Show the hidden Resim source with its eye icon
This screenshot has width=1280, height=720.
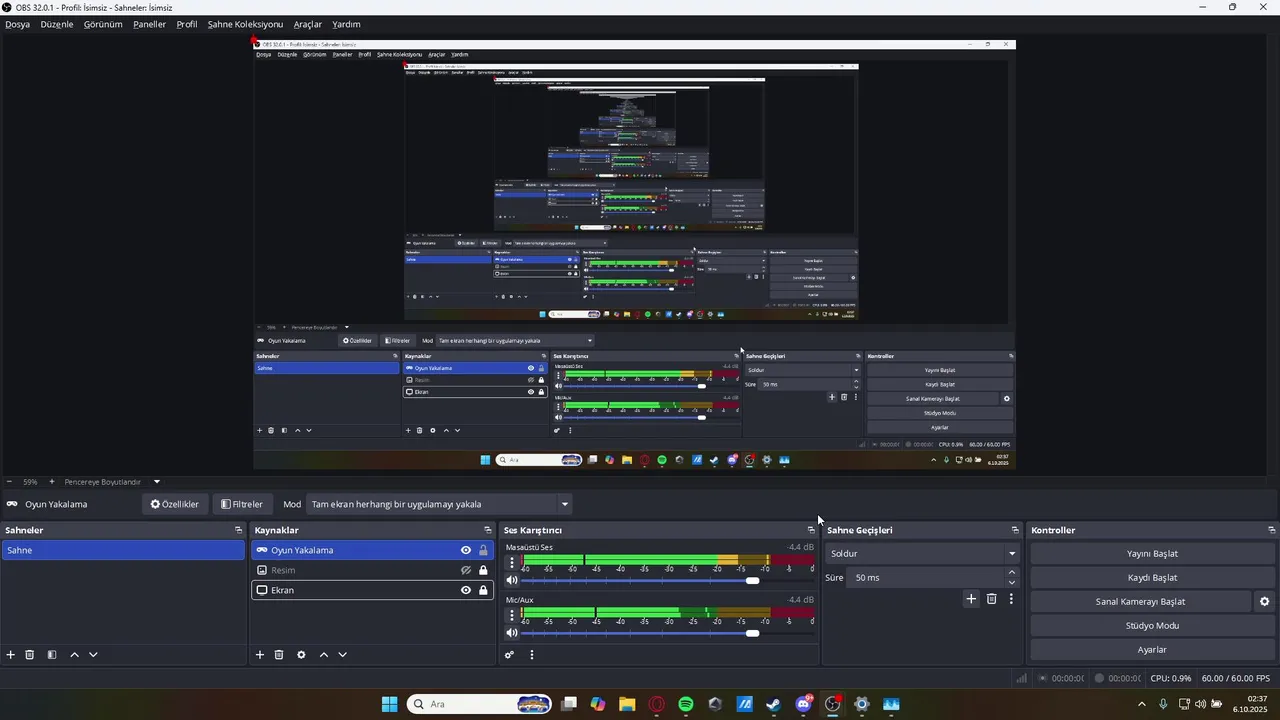point(466,570)
